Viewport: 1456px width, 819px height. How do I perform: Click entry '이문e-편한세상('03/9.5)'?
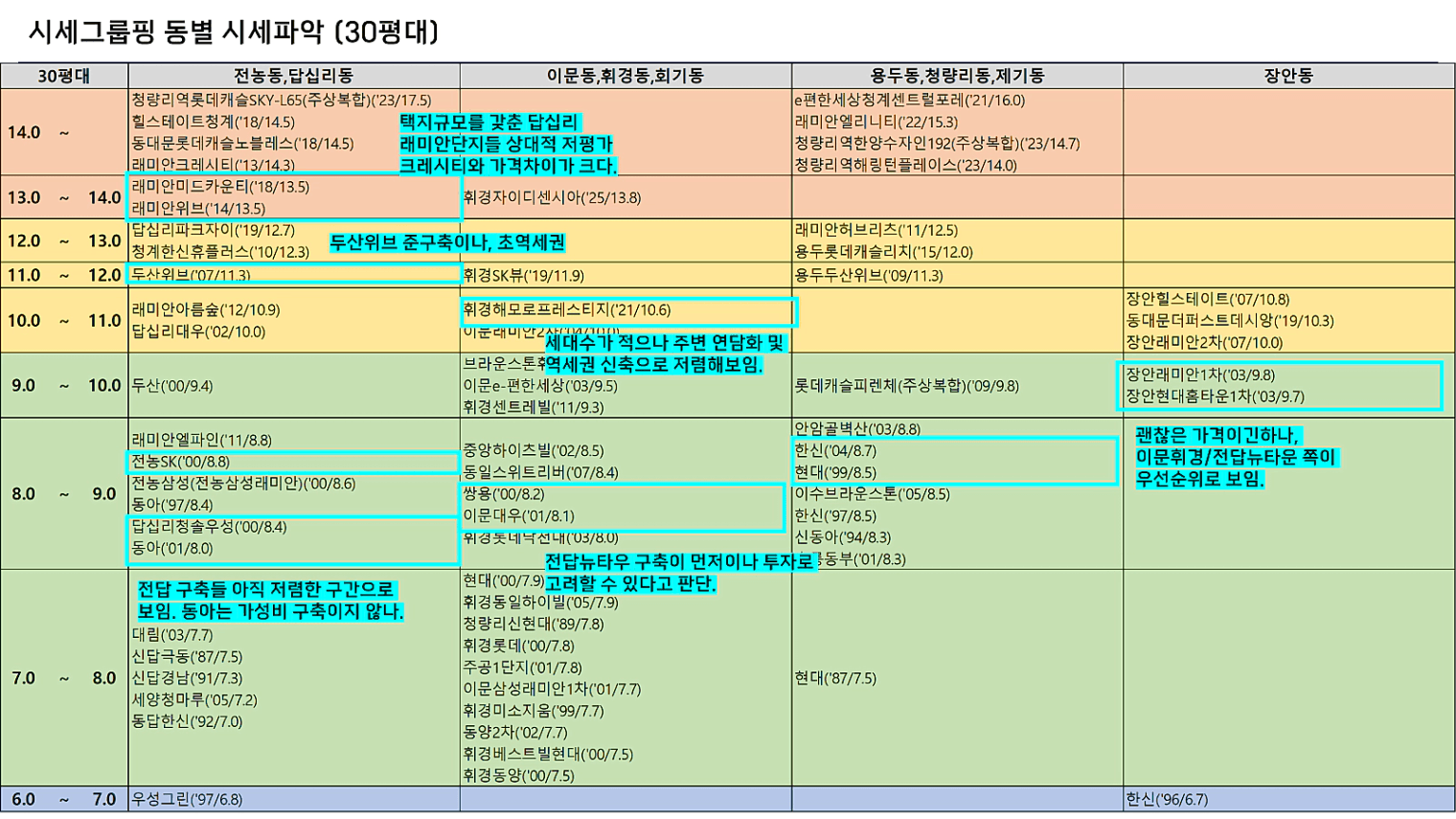click(540, 385)
